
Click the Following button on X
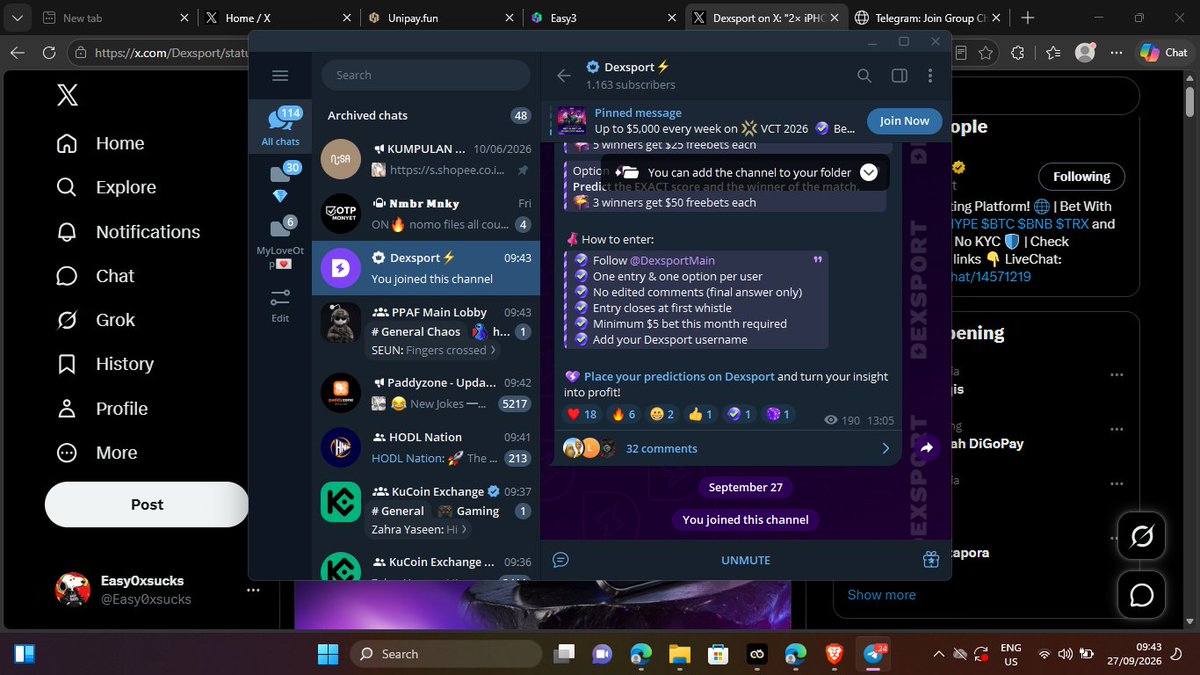pyautogui.click(x=1081, y=177)
